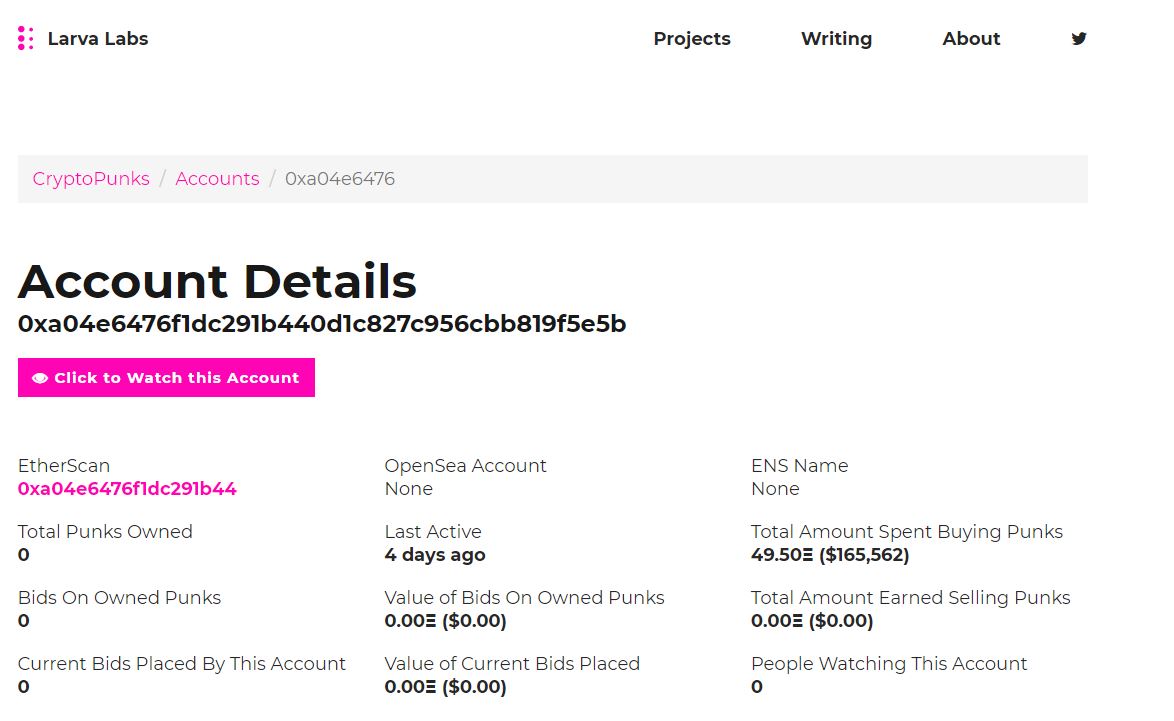The height and width of the screenshot is (721, 1174).
Task: Open the Accounts breadcrumb link
Action: pyautogui.click(x=217, y=179)
